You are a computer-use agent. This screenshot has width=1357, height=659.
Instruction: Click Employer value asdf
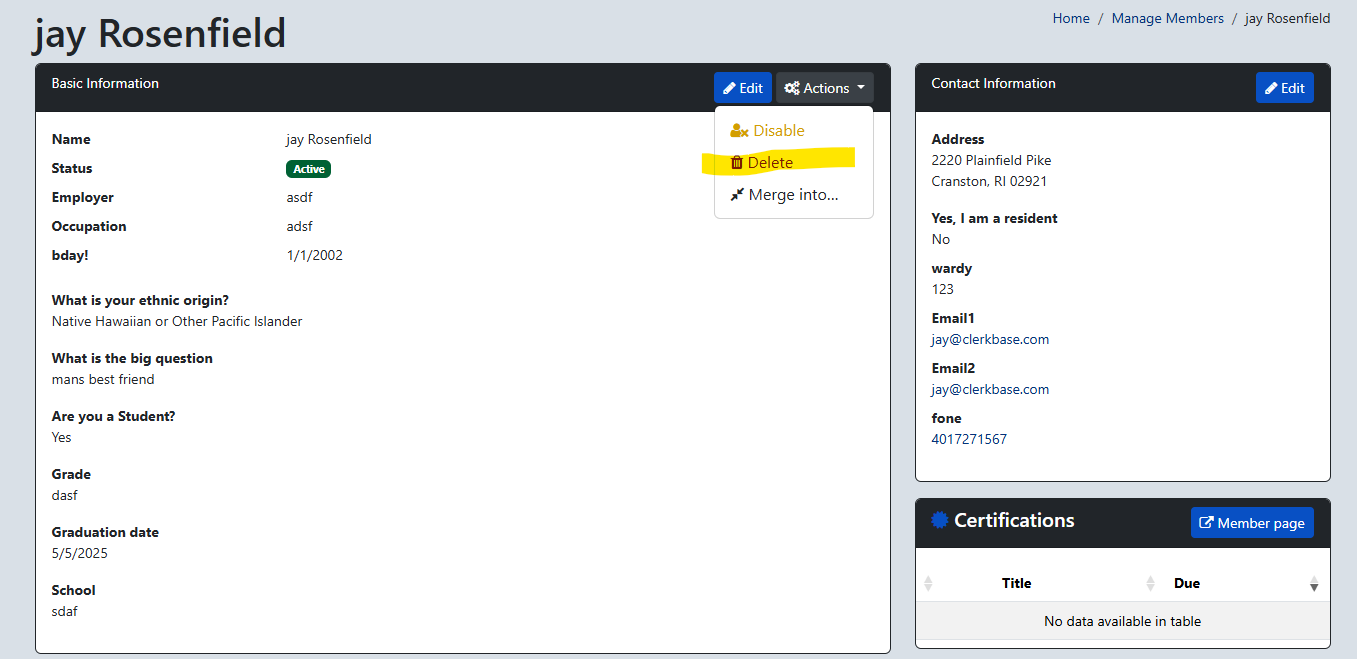[300, 197]
